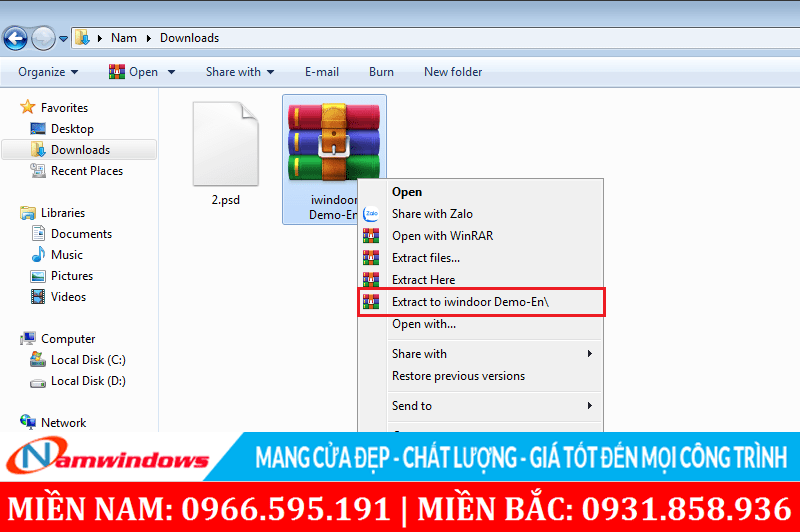Choose Restore previous versions
Image resolution: width=800 pixels, height=532 pixels.
(458, 375)
